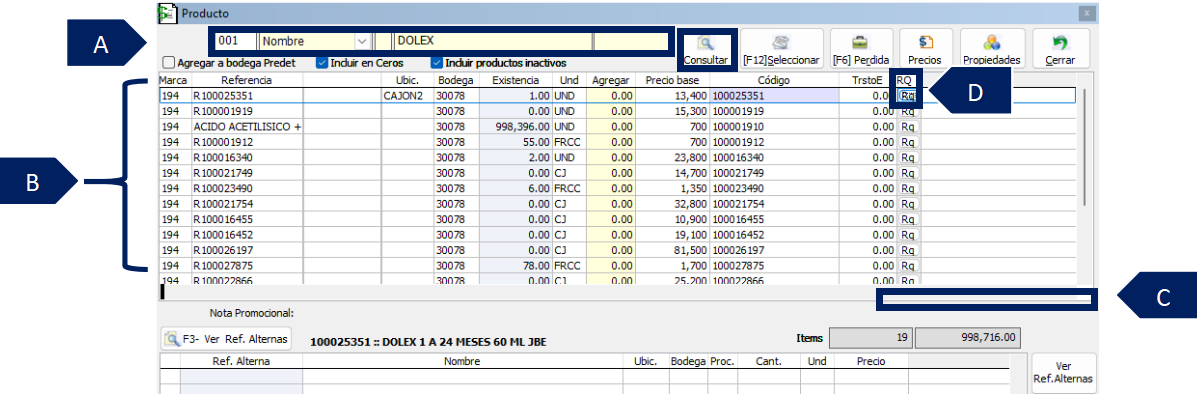
Task: Click Rq button in row R100001912
Action: [908, 142]
